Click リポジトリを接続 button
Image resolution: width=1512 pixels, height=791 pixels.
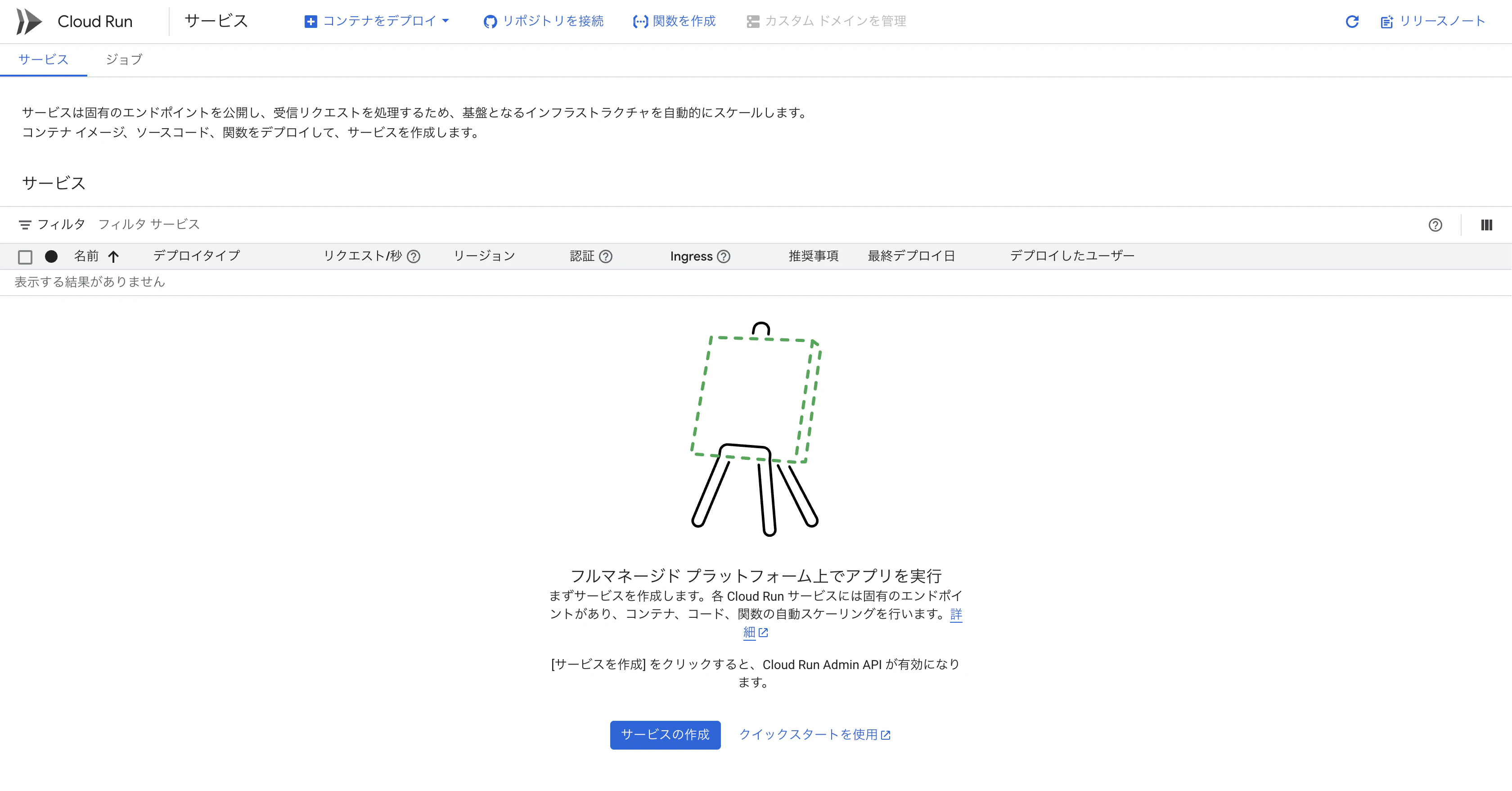(544, 22)
